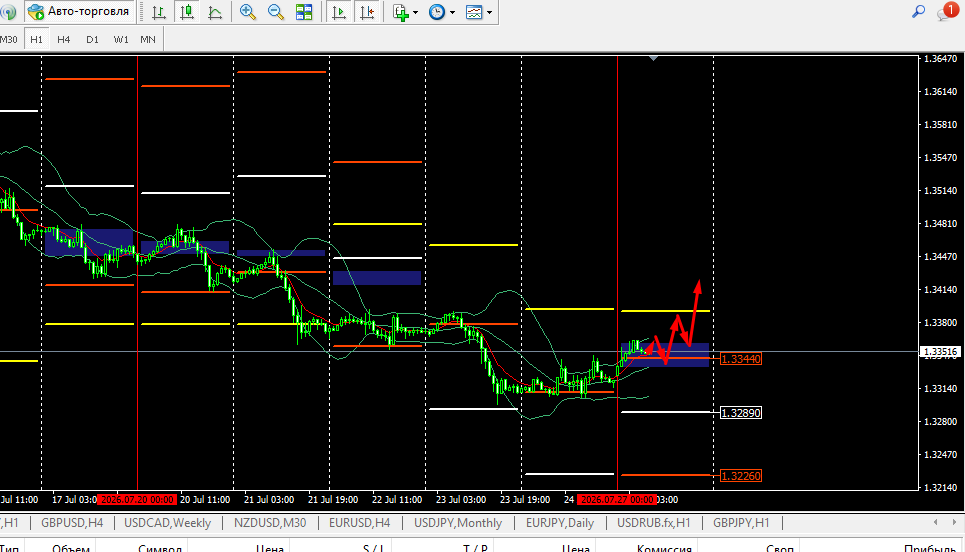Switch to the GBPJPY,H1 chart tab
The image size is (965, 552).
pyautogui.click(x=741, y=522)
